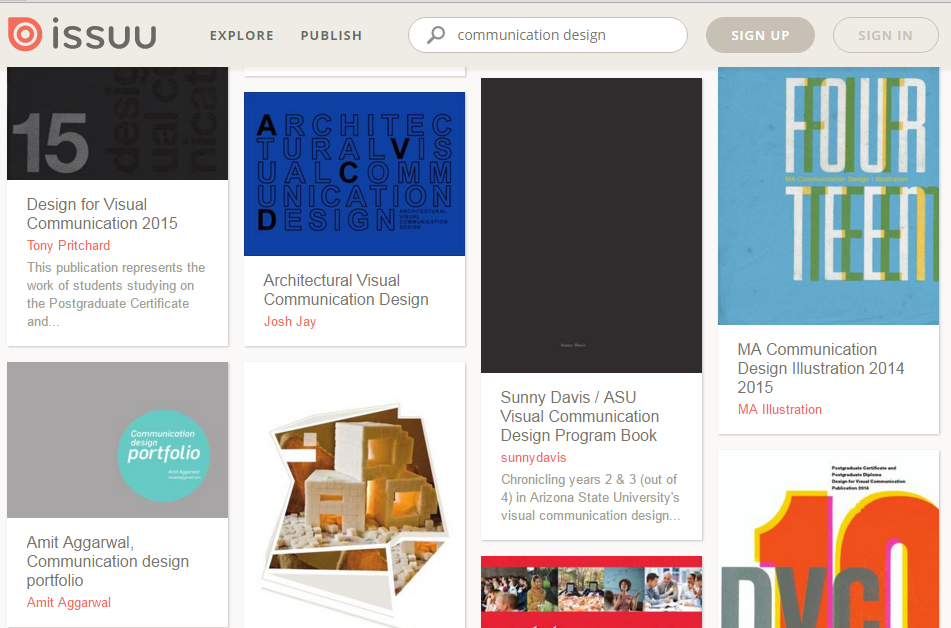
Task: Open the sugar cube architecture cover
Action: coord(354,495)
